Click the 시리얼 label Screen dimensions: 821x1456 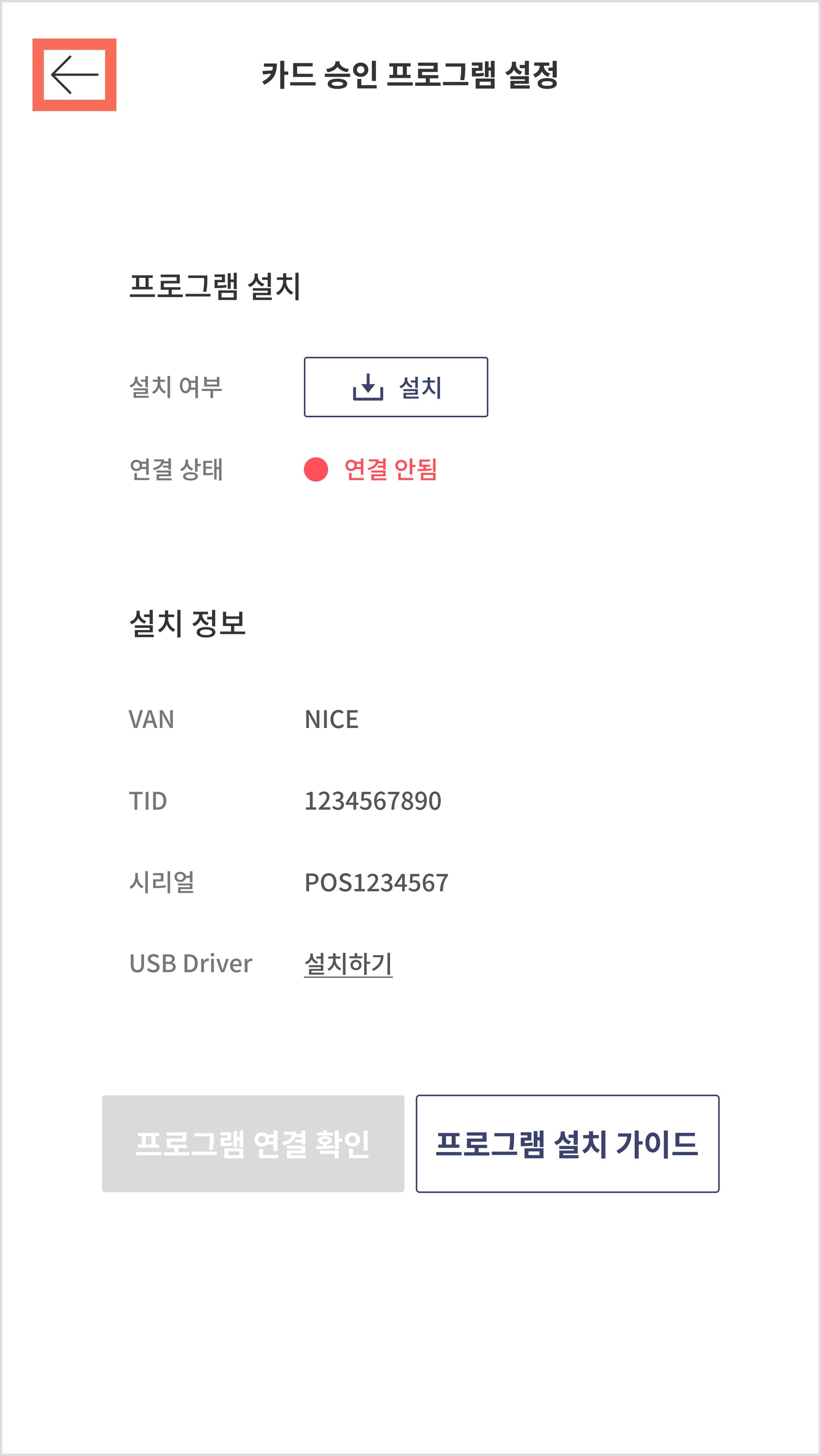(162, 882)
